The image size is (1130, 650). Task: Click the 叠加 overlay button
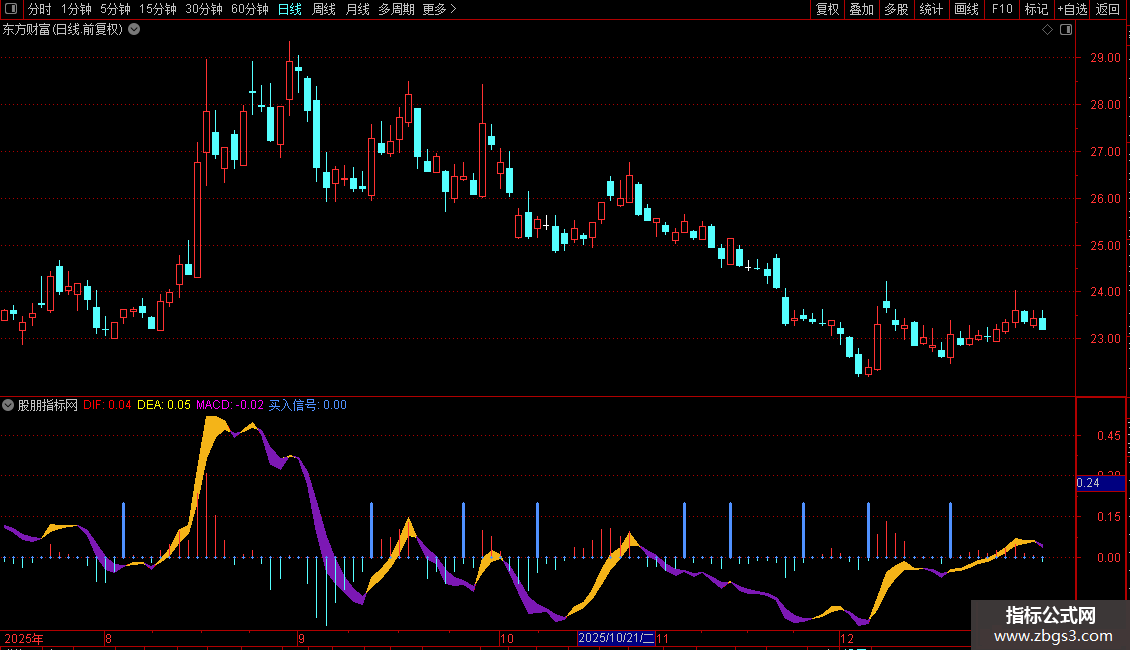(861, 9)
